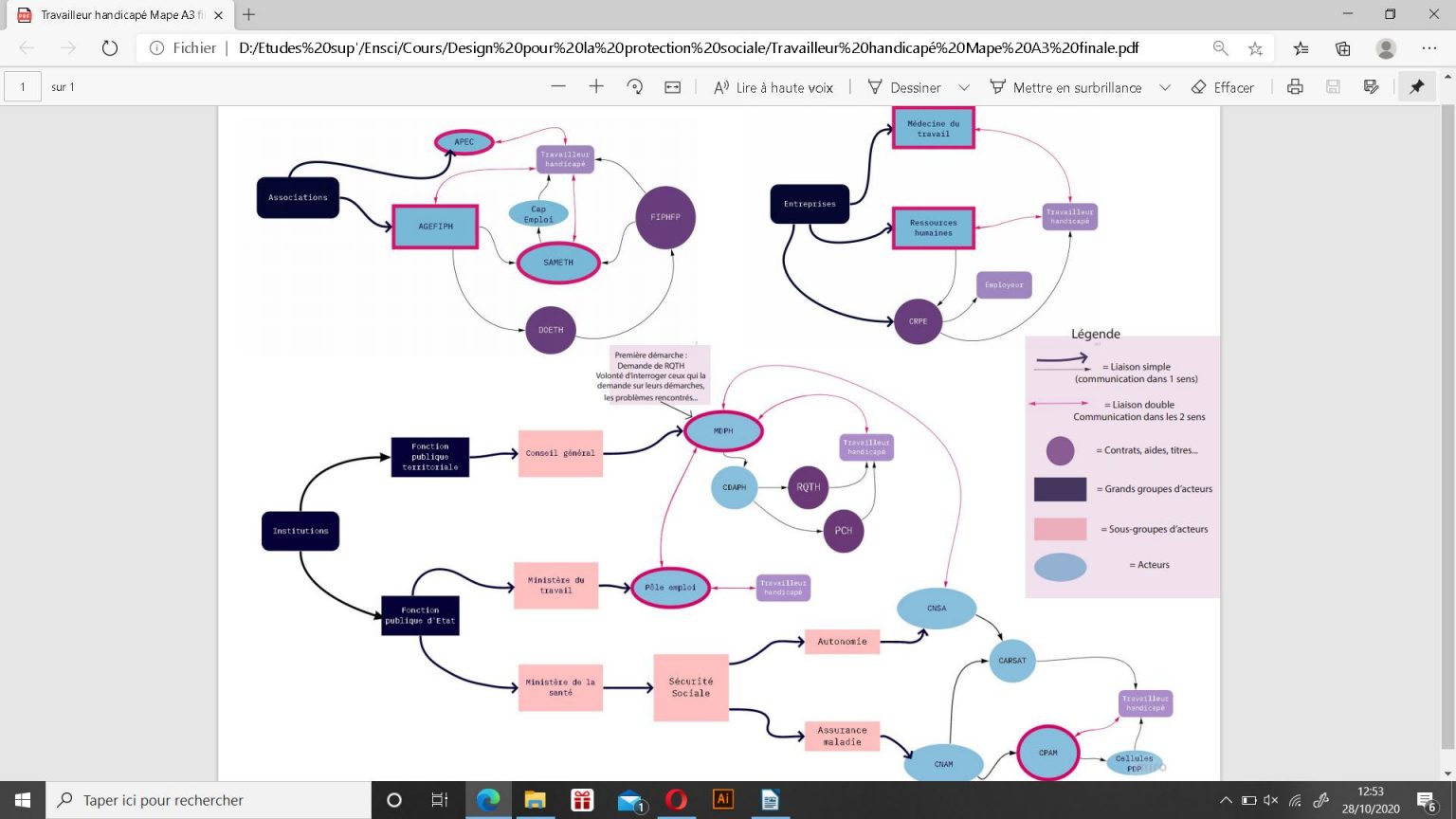Image resolution: width=1456 pixels, height=819 pixels.
Task: Rotate the PDF page
Action: coord(635,87)
